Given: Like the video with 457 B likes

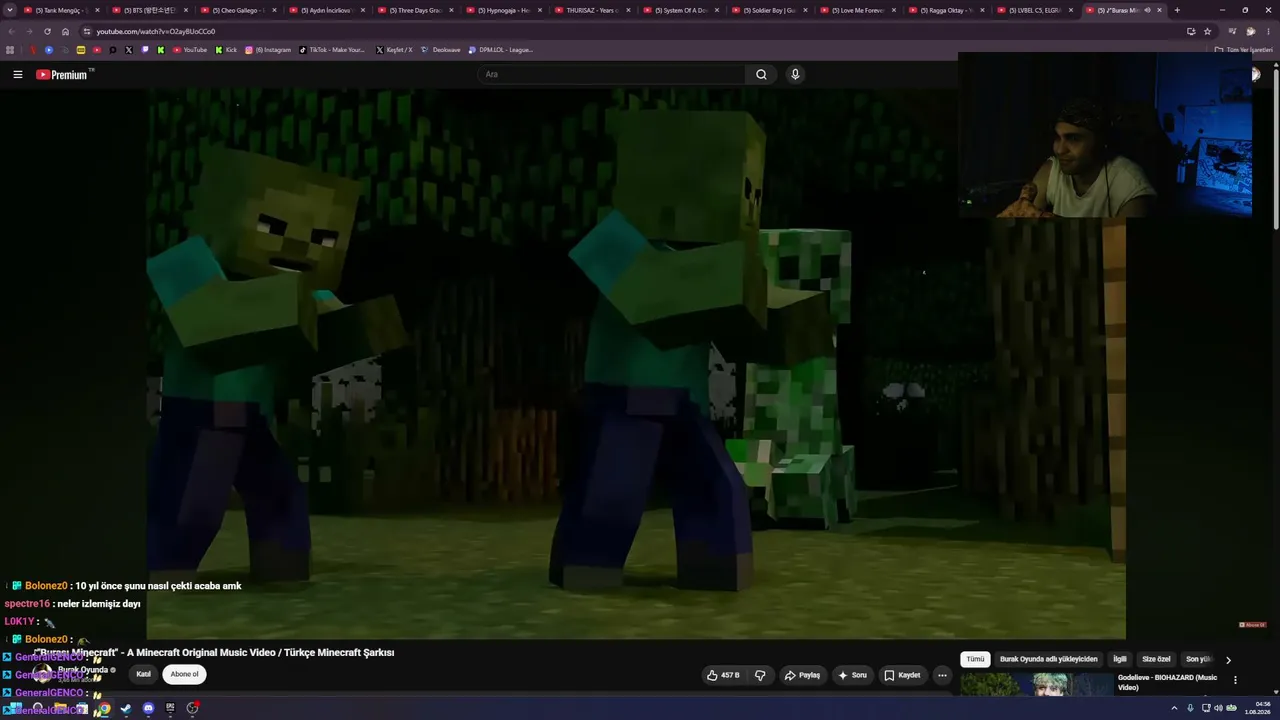Looking at the screenshot, I should [x=723, y=675].
